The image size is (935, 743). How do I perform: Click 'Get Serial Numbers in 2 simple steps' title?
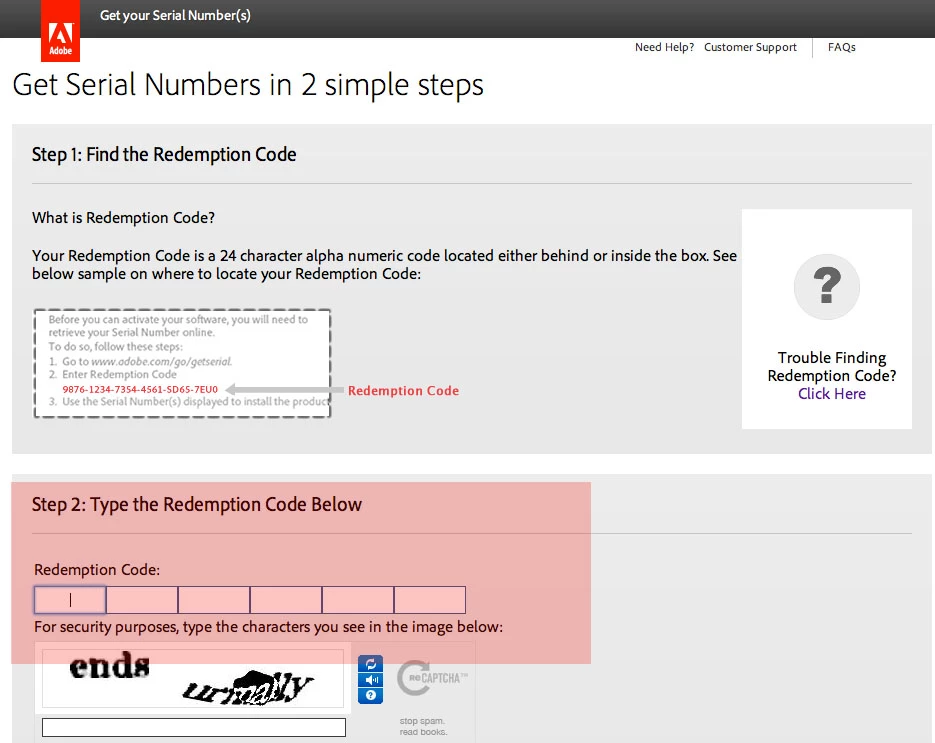[248, 85]
